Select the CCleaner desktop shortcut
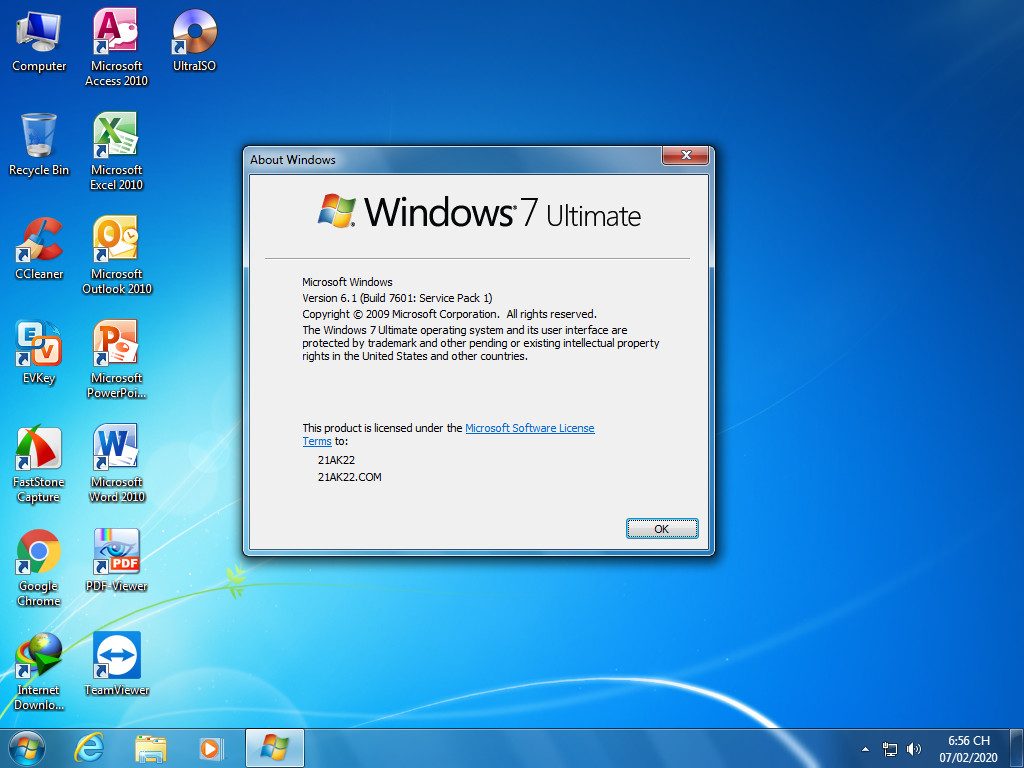Viewport: 1024px width, 768px height. [x=39, y=249]
